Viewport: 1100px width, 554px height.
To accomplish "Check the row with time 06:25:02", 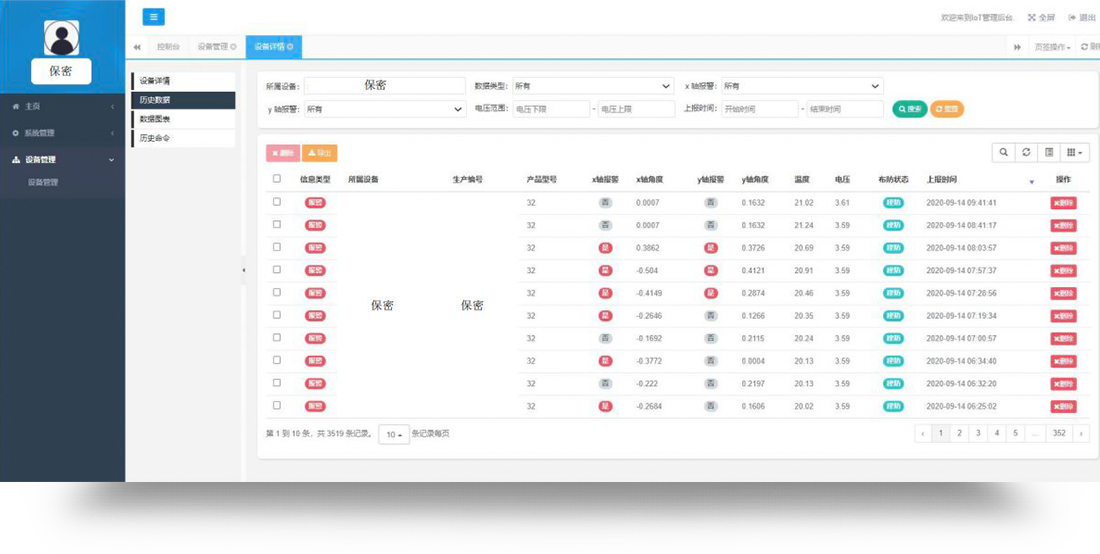I will point(277,406).
